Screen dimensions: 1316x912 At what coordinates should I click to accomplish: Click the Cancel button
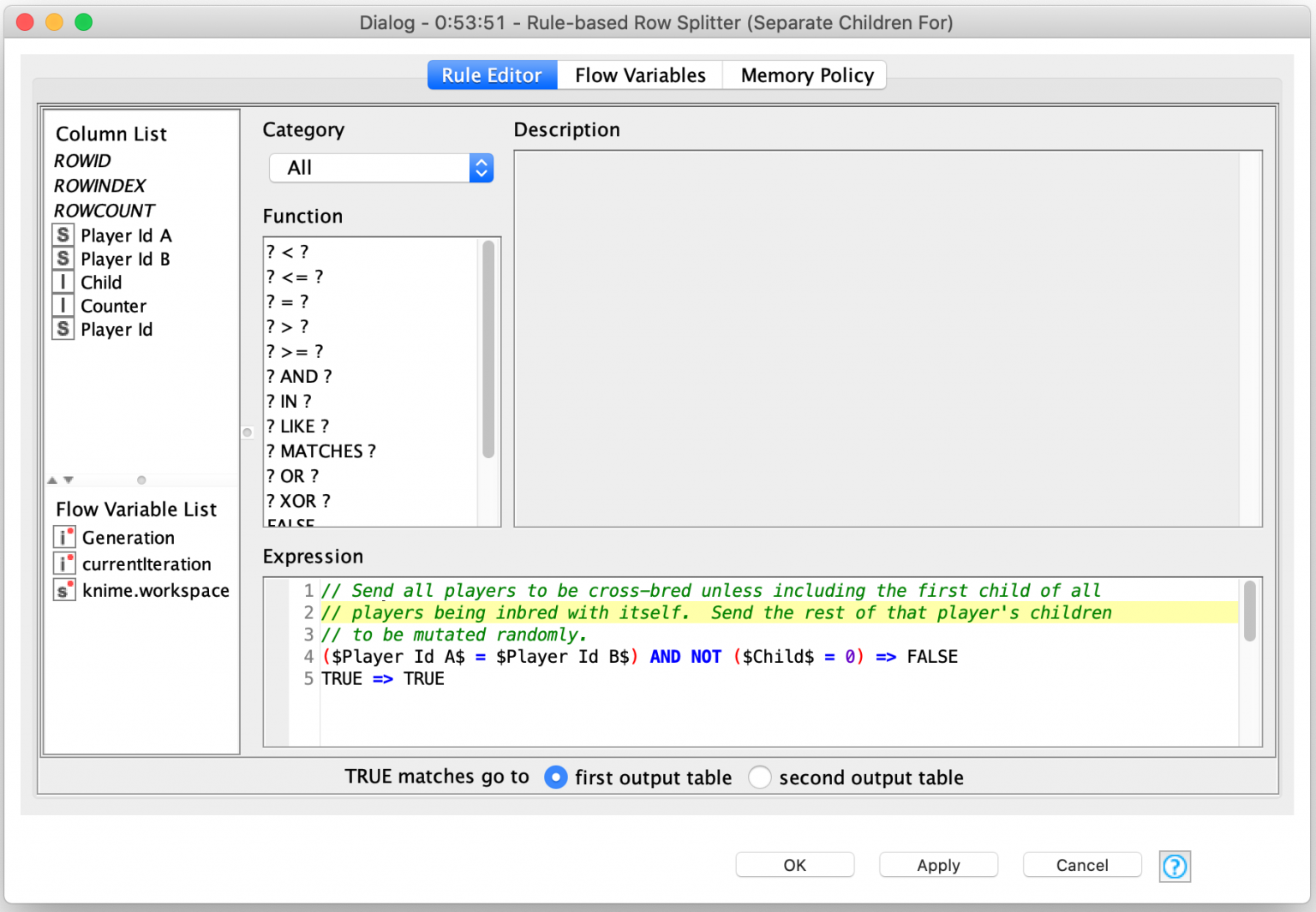1082,865
